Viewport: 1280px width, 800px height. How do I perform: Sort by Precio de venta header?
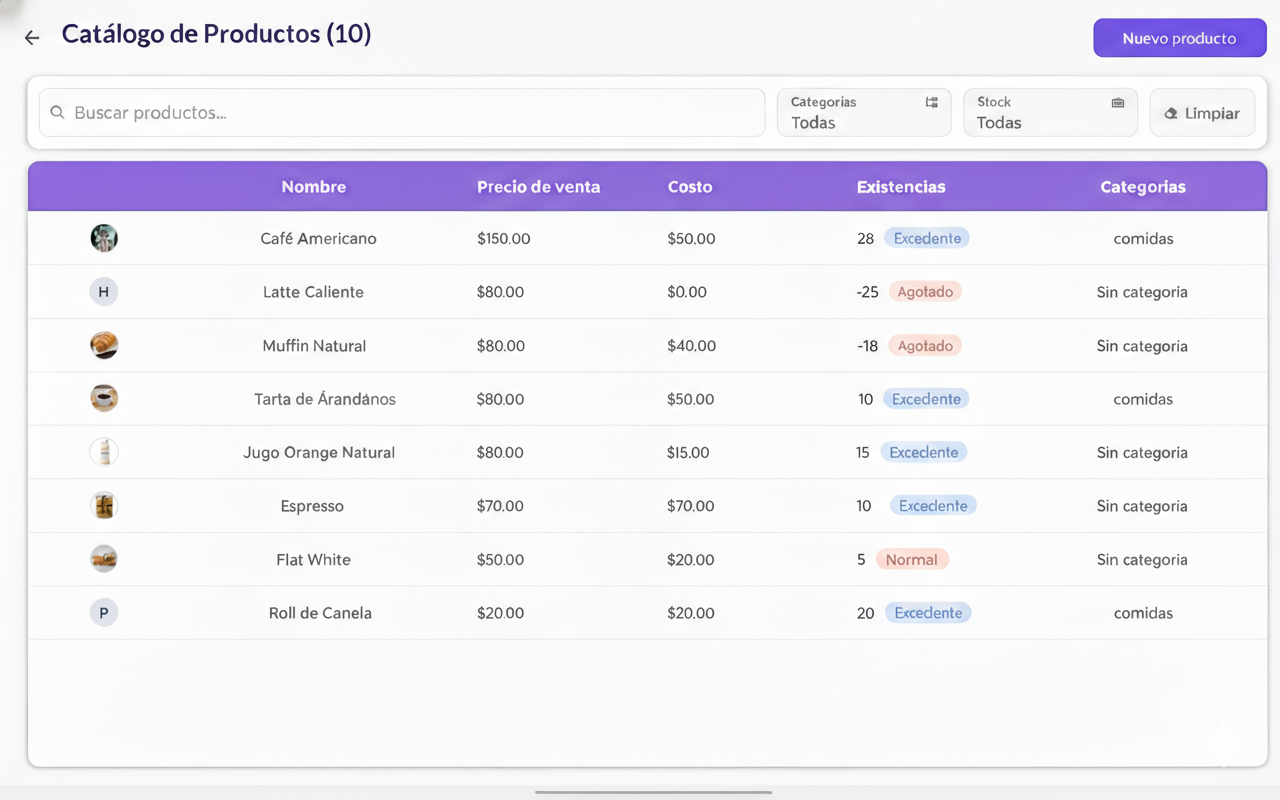pyautogui.click(x=538, y=187)
